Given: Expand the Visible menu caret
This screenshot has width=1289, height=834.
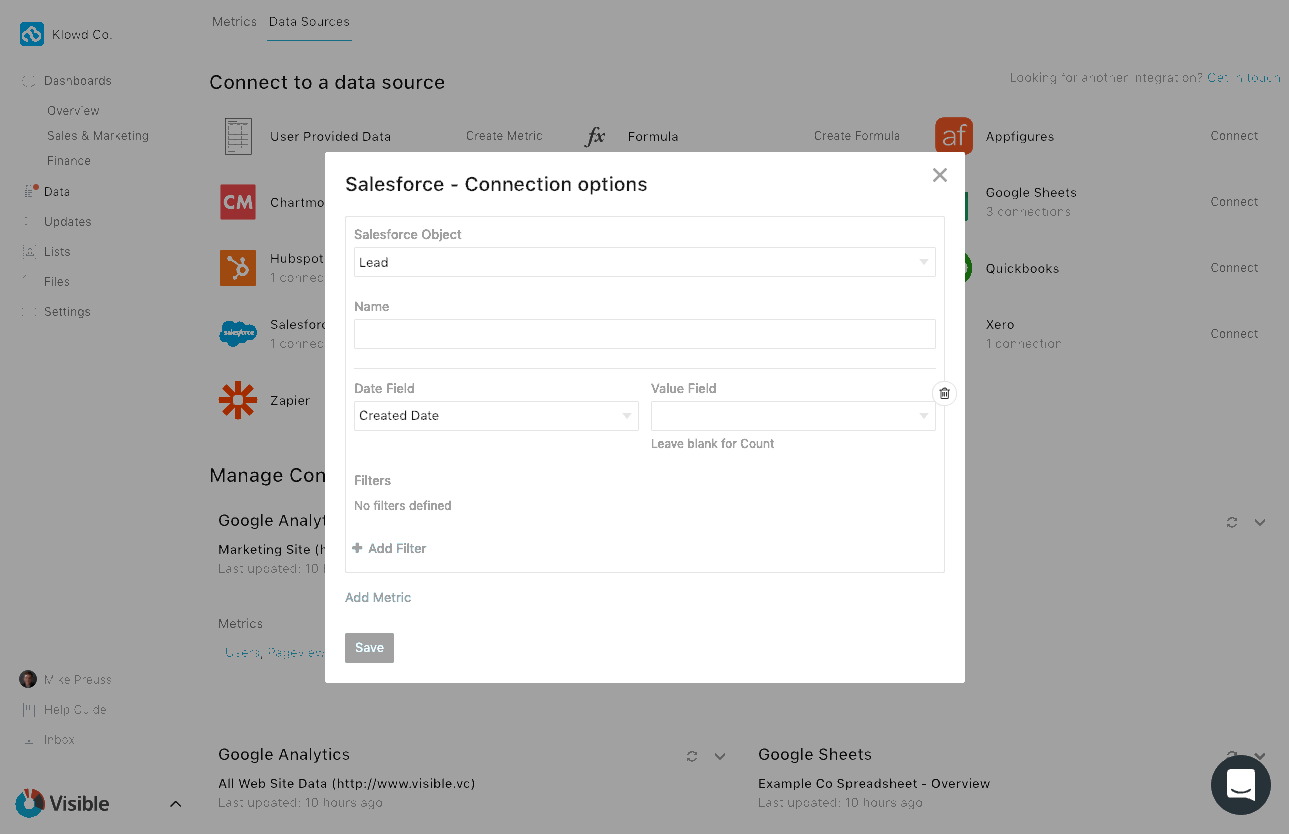Looking at the screenshot, I should pyautogui.click(x=176, y=804).
